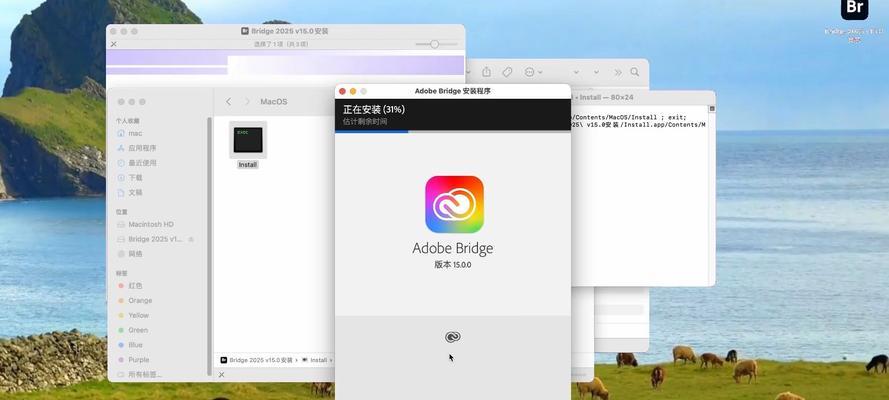Viewport: 889px width, 400px height.
Task: Close the path bar X at Finder bottom
Action: click(221, 375)
